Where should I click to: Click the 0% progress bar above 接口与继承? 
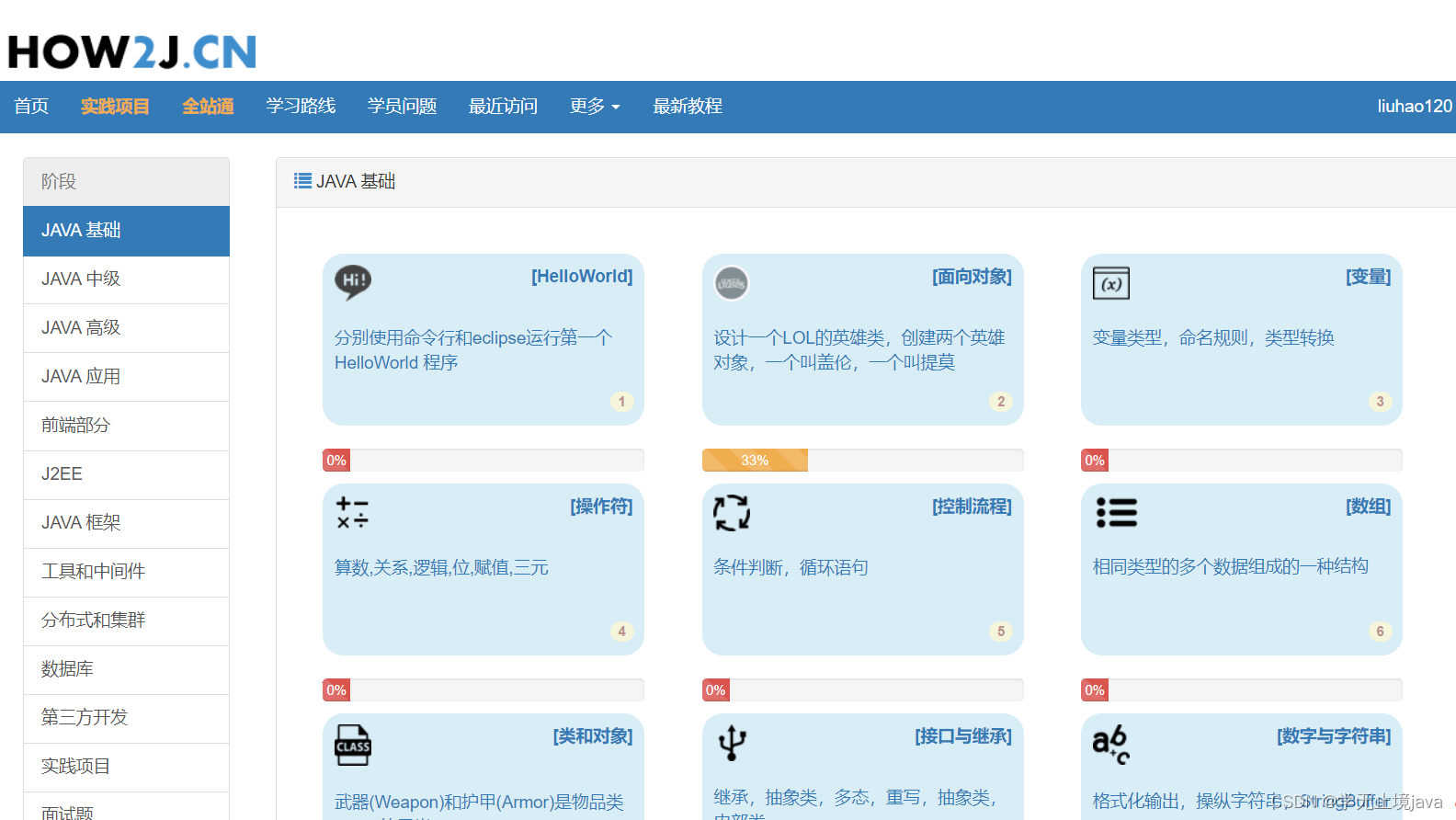(x=862, y=690)
